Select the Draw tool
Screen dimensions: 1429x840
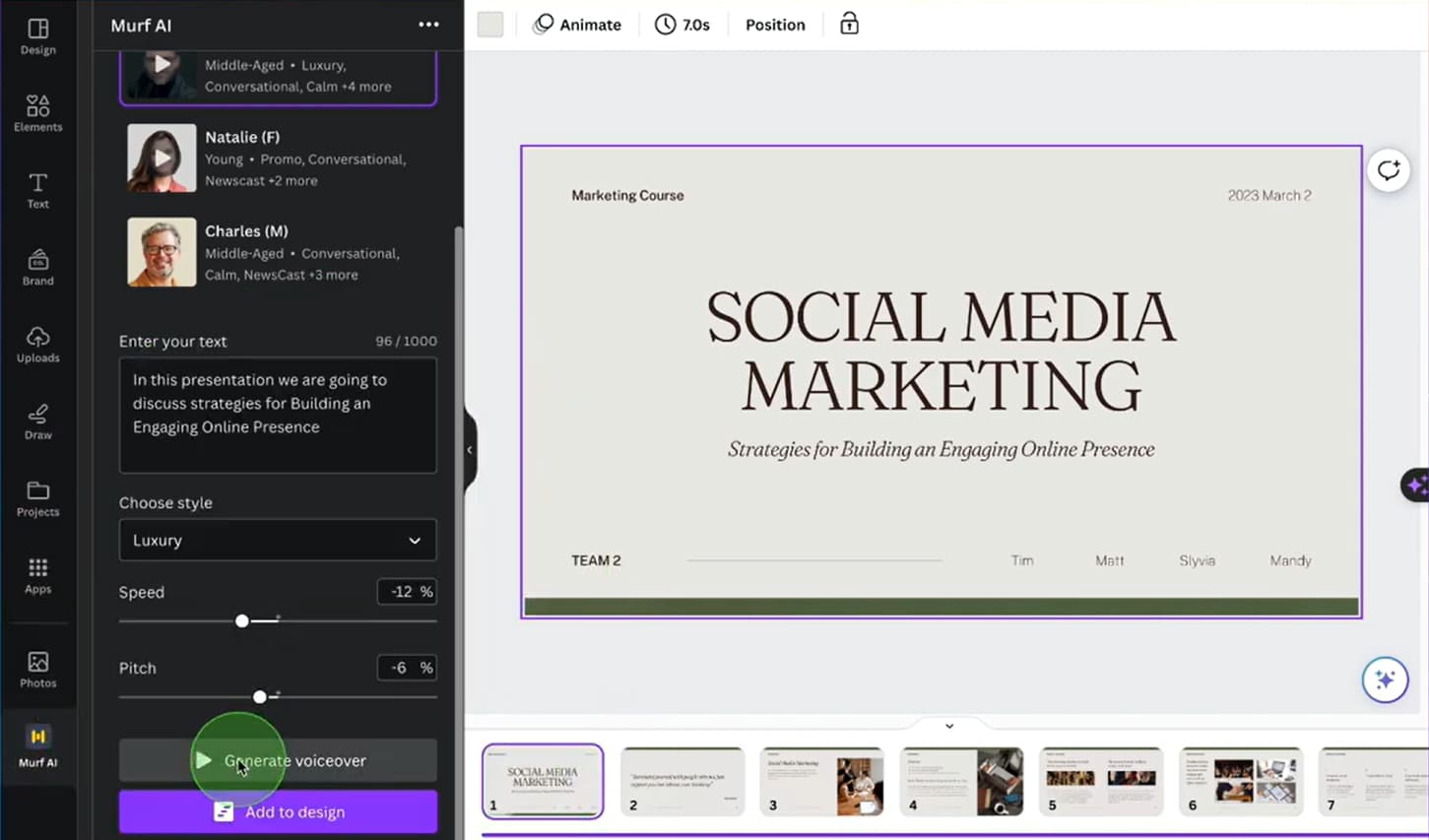(37, 420)
